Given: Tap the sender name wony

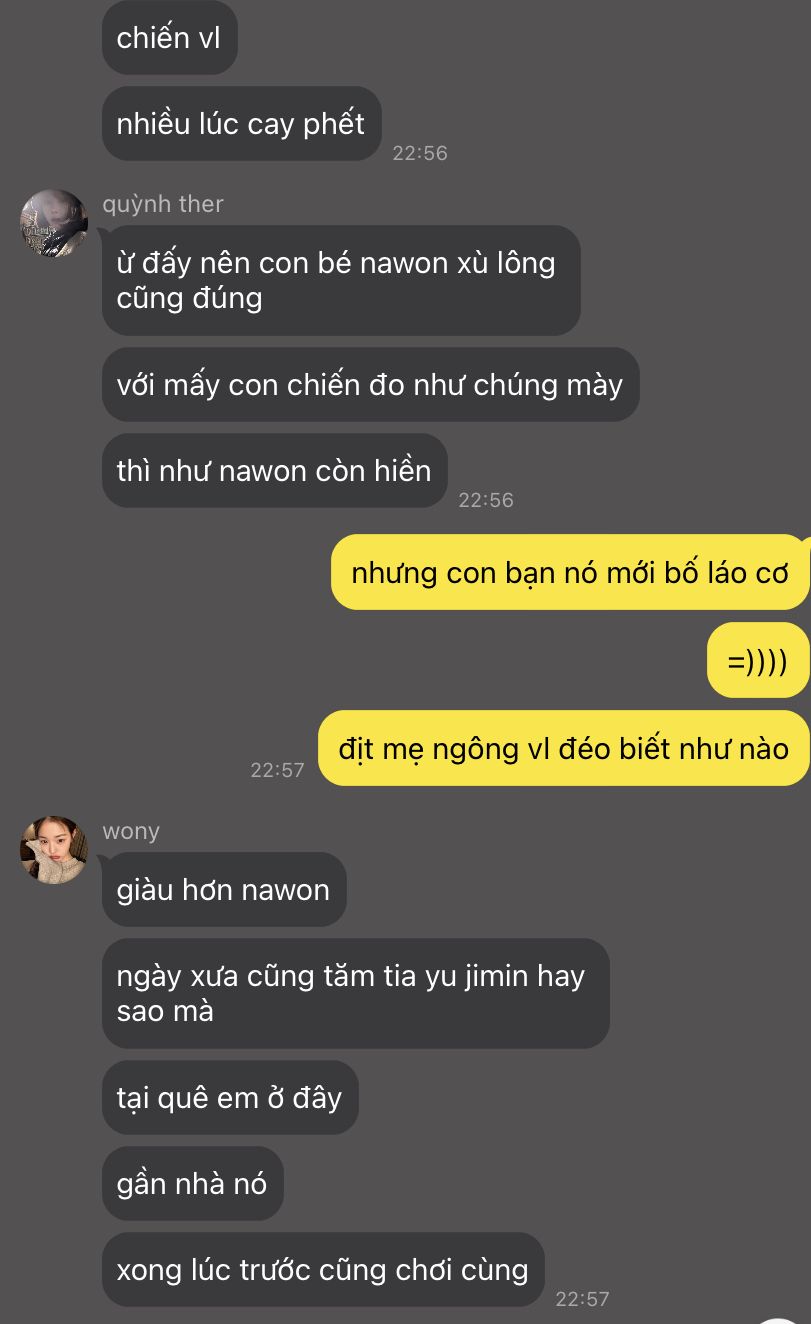Looking at the screenshot, I should 131,831.
